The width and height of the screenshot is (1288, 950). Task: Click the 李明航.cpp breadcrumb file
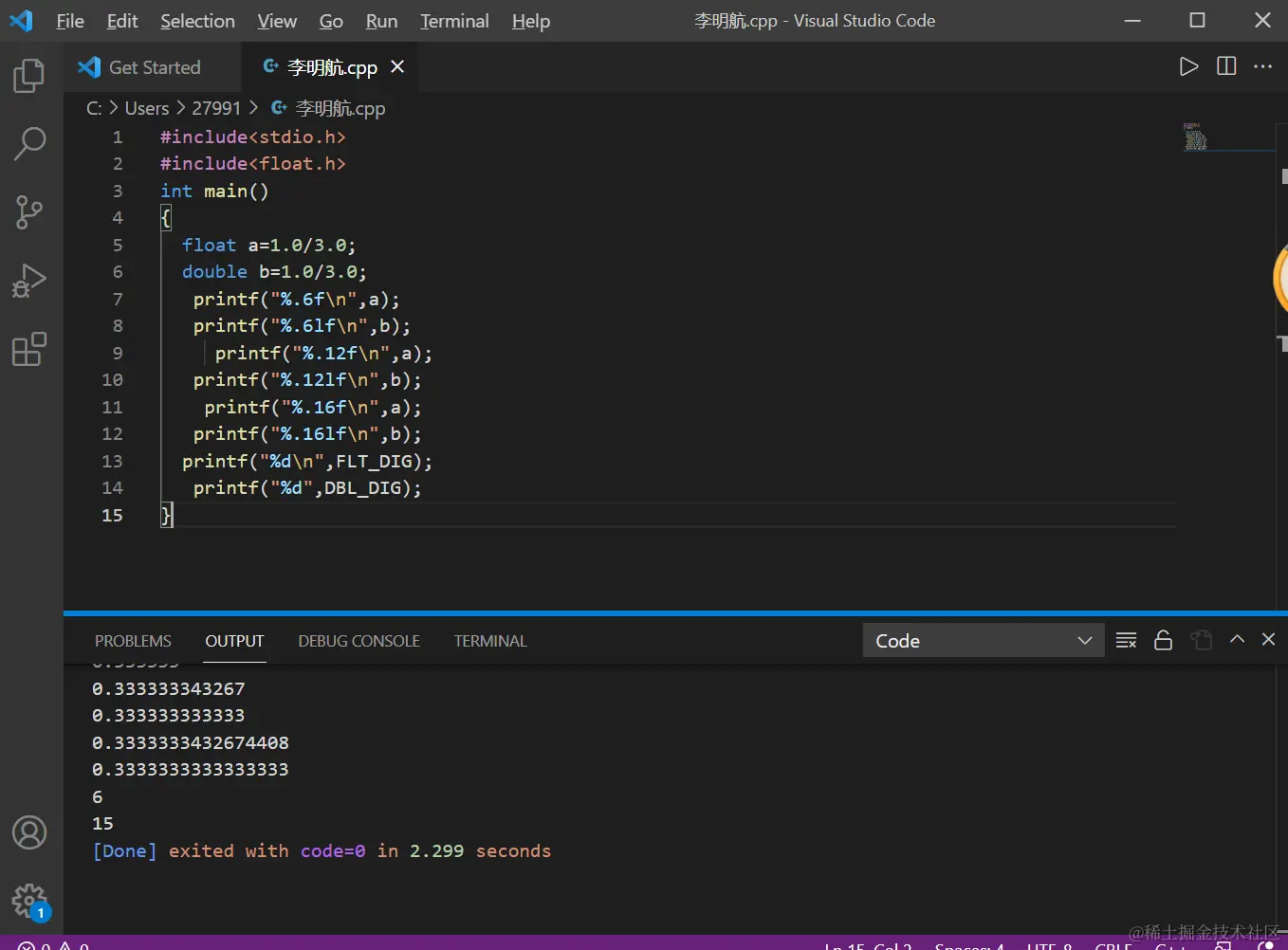[x=328, y=108]
